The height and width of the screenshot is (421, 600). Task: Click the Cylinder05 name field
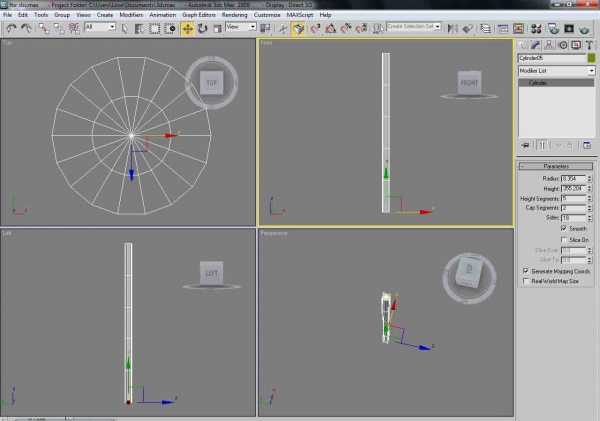tap(552, 58)
